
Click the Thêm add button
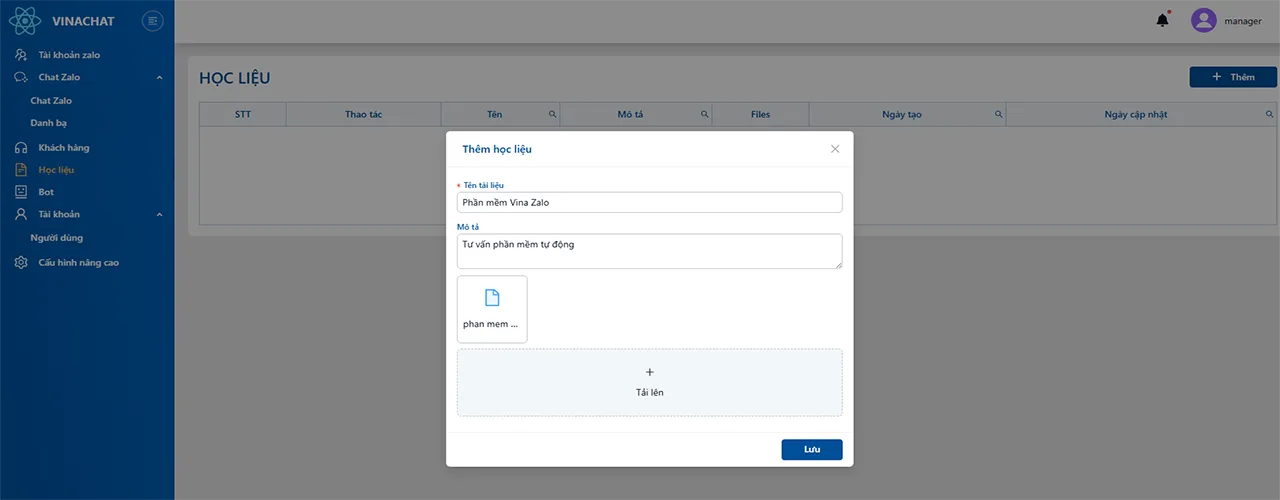point(1232,77)
